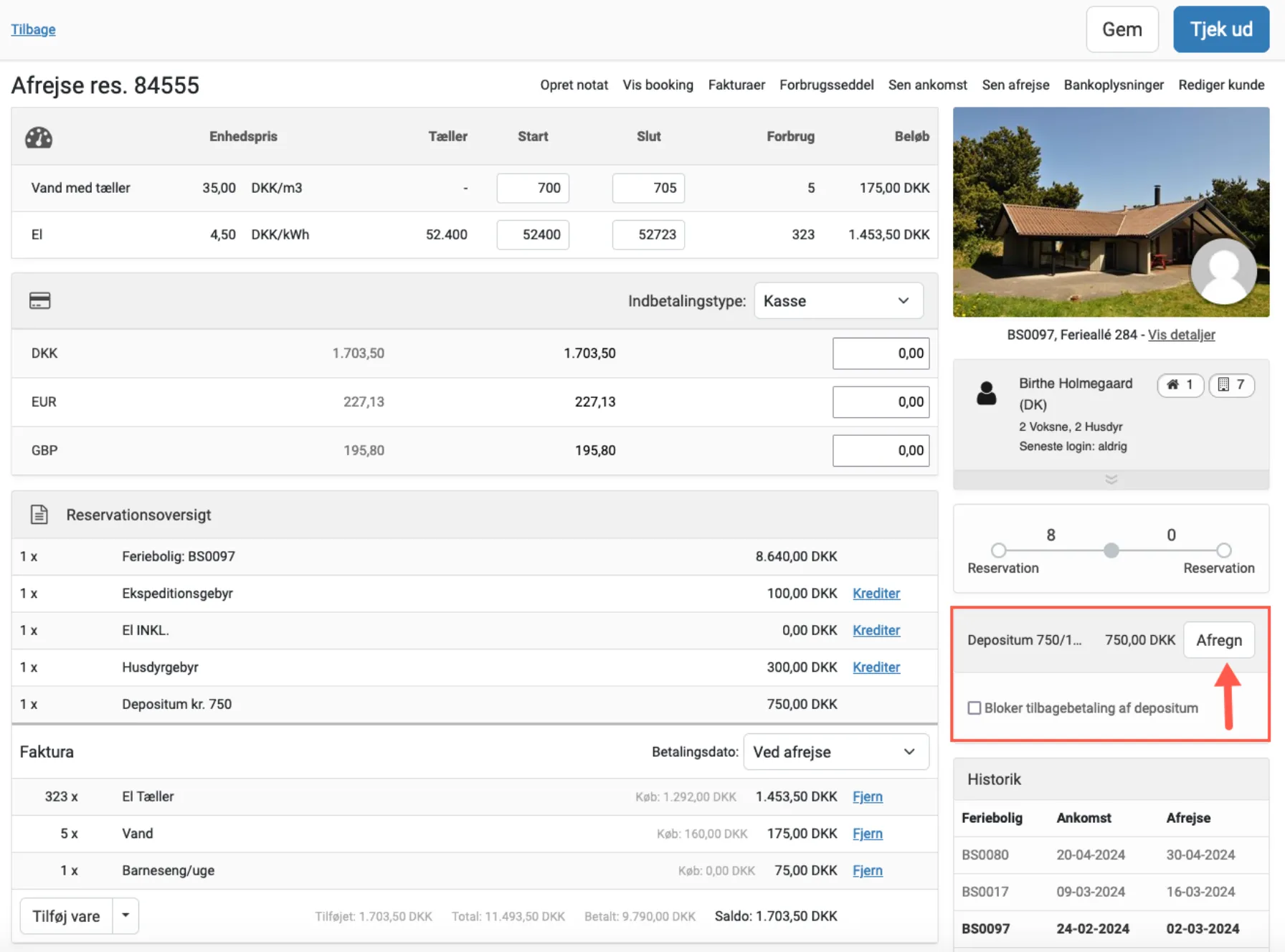Image resolution: width=1285 pixels, height=952 pixels.
Task: Enable Bloker tilbagebetaling af depositum checkbox
Action: pos(975,708)
